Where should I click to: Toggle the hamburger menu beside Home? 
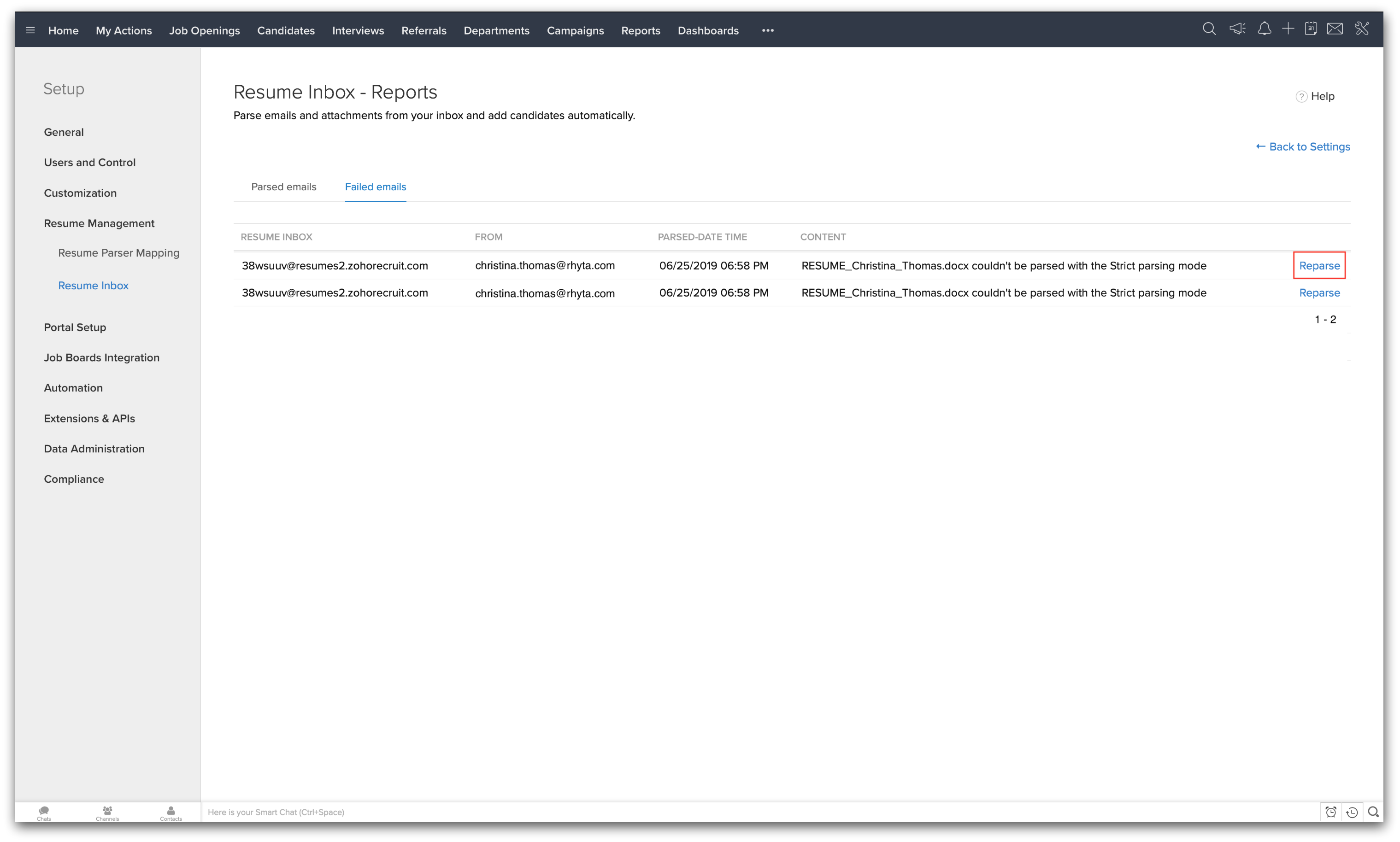(x=30, y=30)
